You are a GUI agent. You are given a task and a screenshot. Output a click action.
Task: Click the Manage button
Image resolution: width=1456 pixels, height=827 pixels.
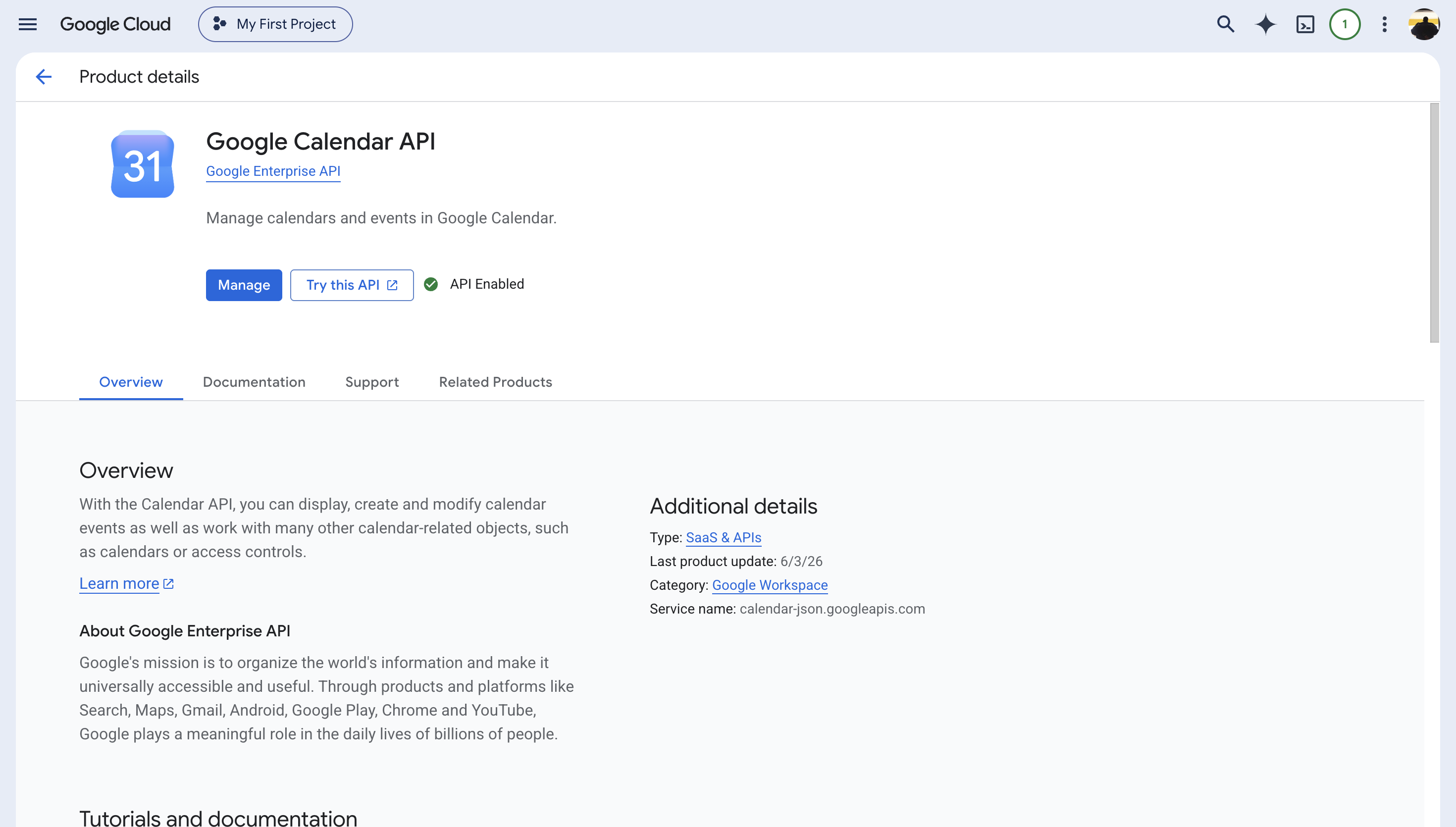[244, 285]
